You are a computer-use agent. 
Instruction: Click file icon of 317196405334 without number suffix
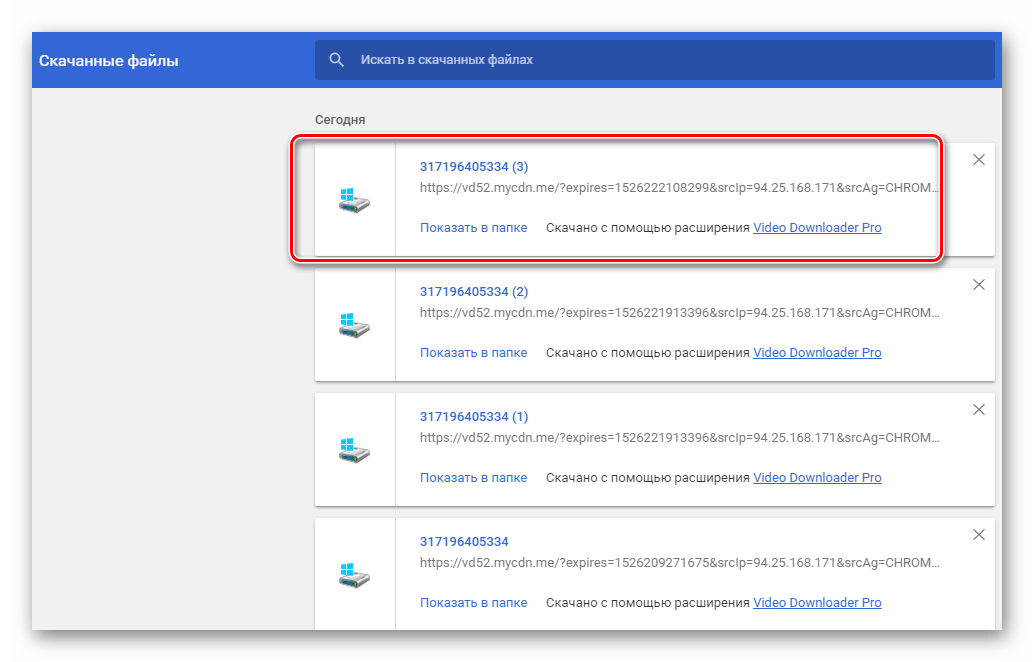pos(355,575)
